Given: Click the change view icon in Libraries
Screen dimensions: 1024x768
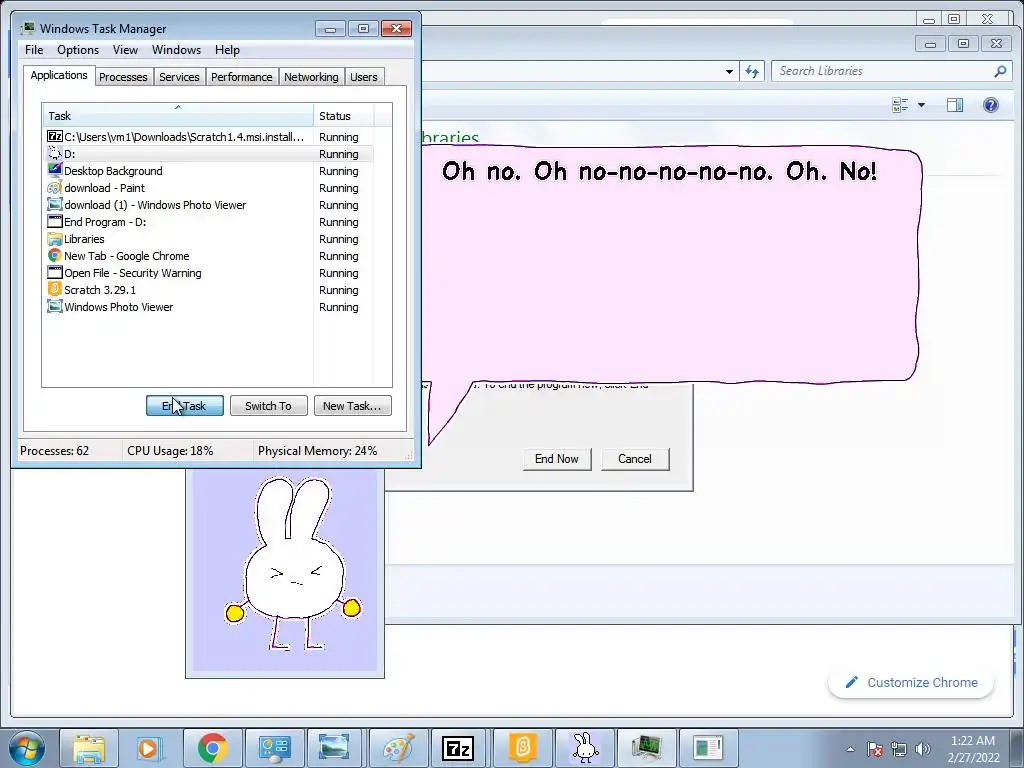Looking at the screenshot, I should pos(900,105).
